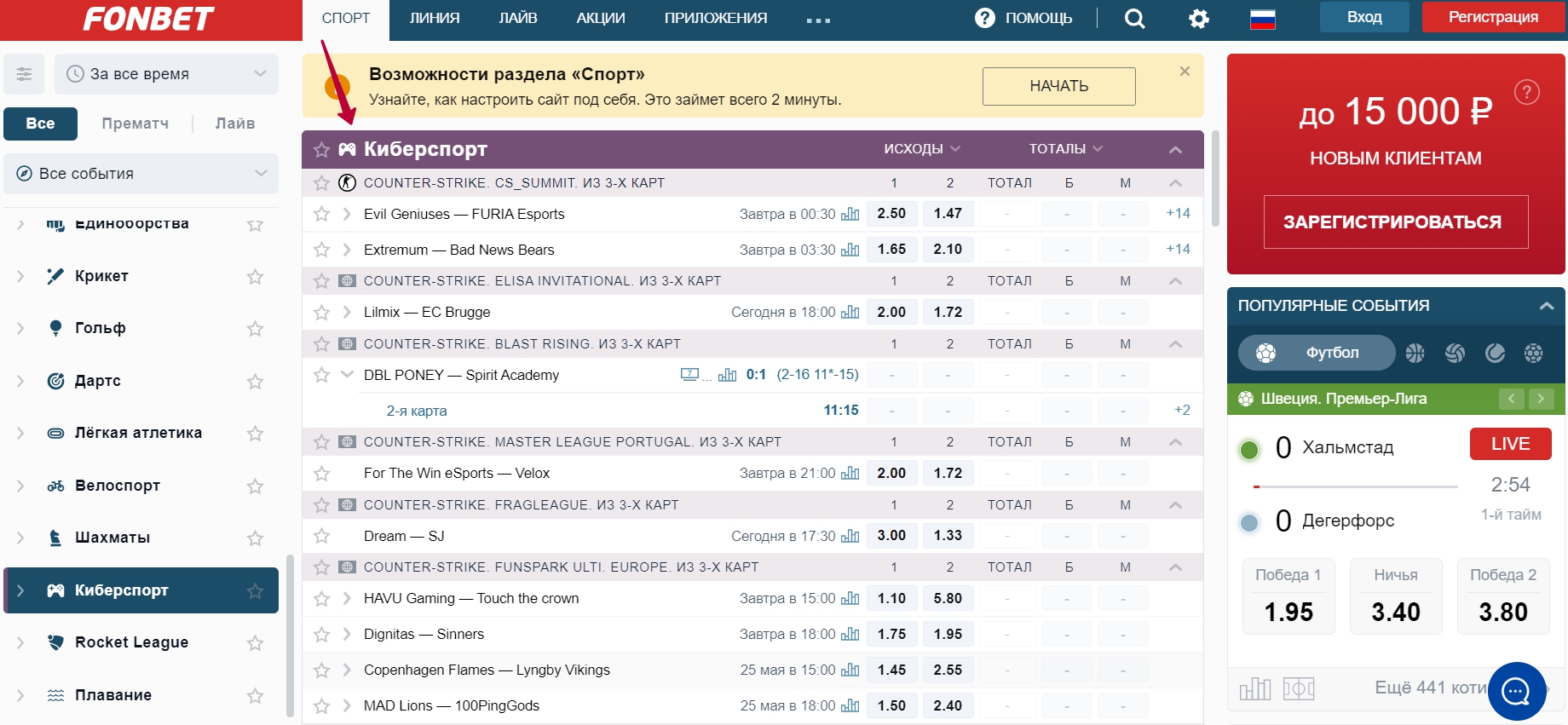
Task: Open the settings gear icon
Action: click(x=1198, y=19)
